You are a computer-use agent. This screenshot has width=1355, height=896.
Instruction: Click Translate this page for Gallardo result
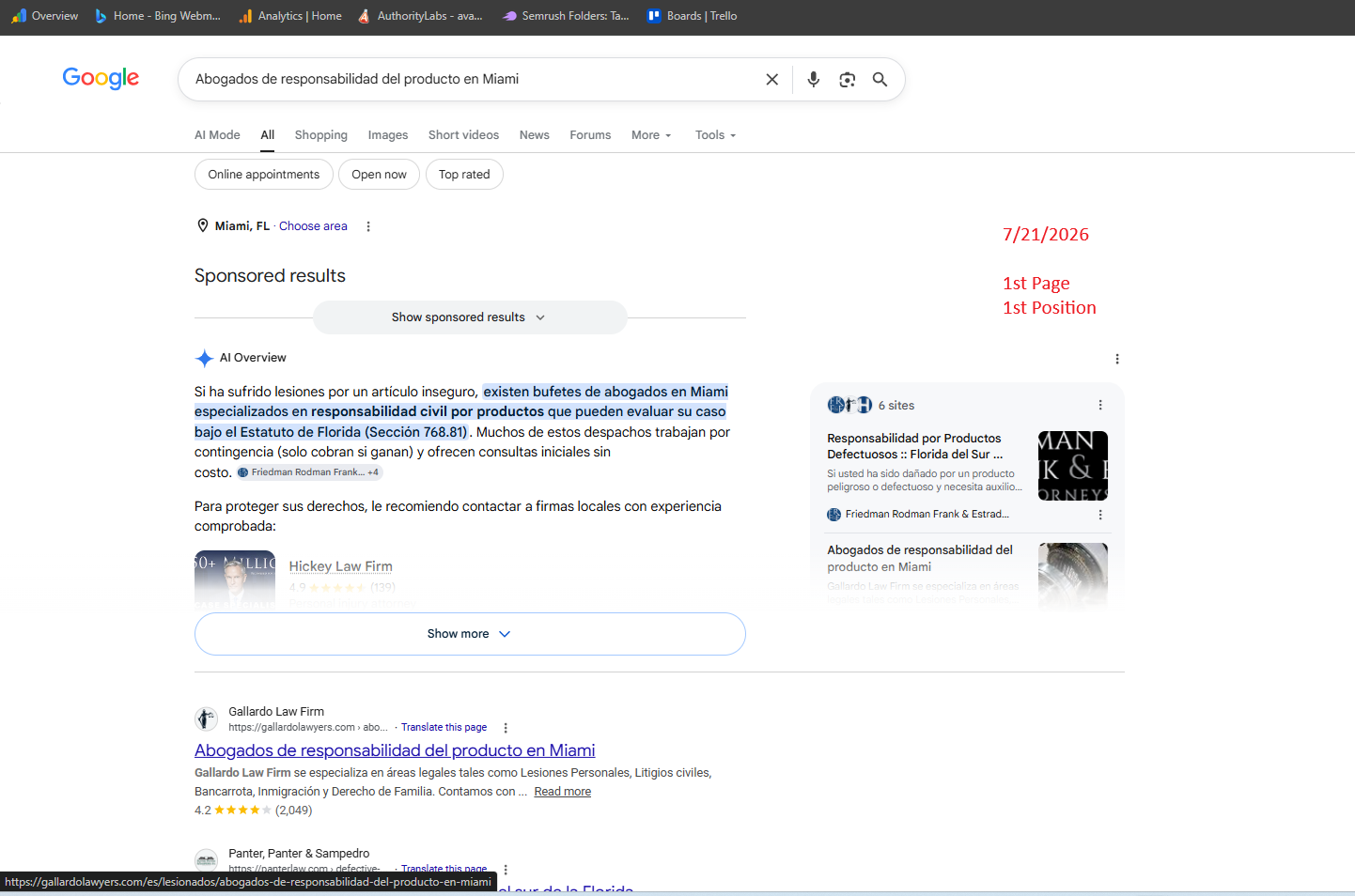[444, 728]
